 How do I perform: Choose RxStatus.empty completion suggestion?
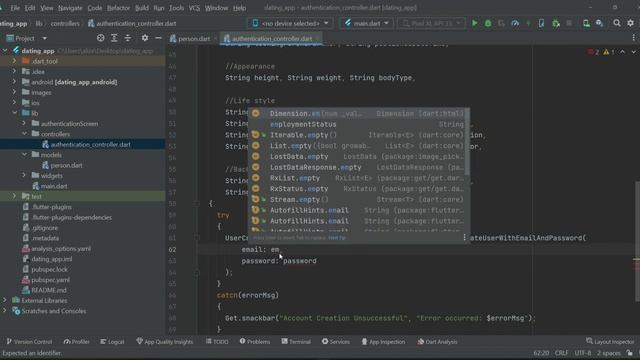tap(358, 189)
